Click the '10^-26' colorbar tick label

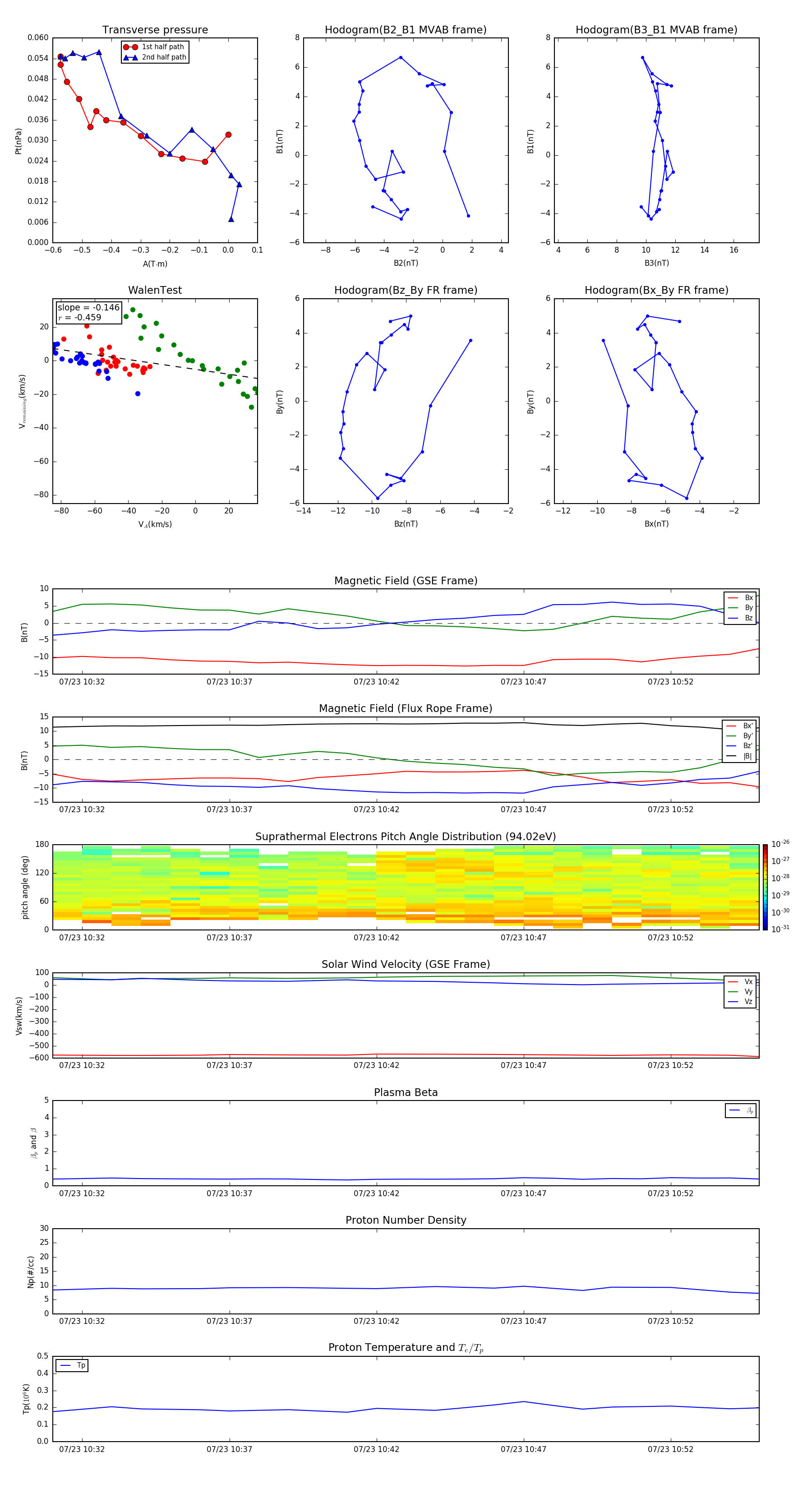point(780,844)
